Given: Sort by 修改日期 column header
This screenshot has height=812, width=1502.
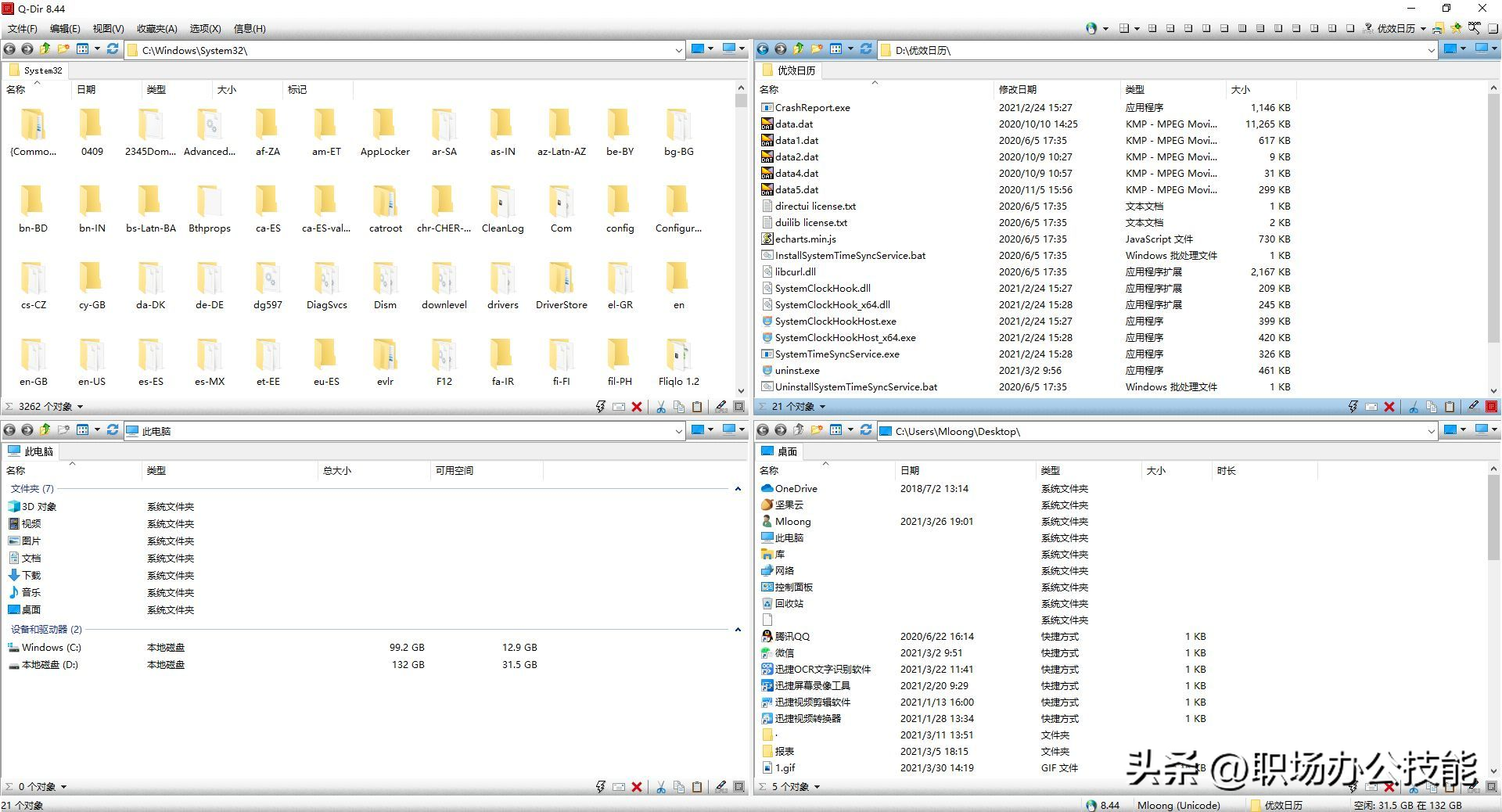Looking at the screenshot, I should pyautogui.click(x=1017, y=90).
